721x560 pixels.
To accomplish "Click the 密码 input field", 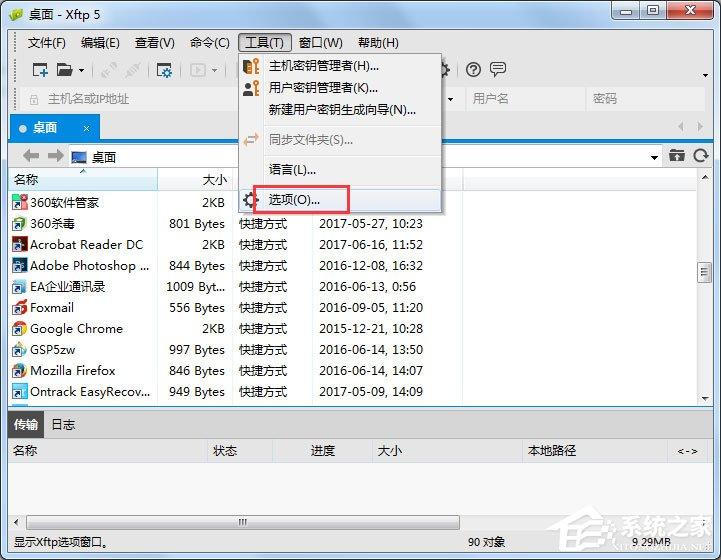I will coord(645,98).
